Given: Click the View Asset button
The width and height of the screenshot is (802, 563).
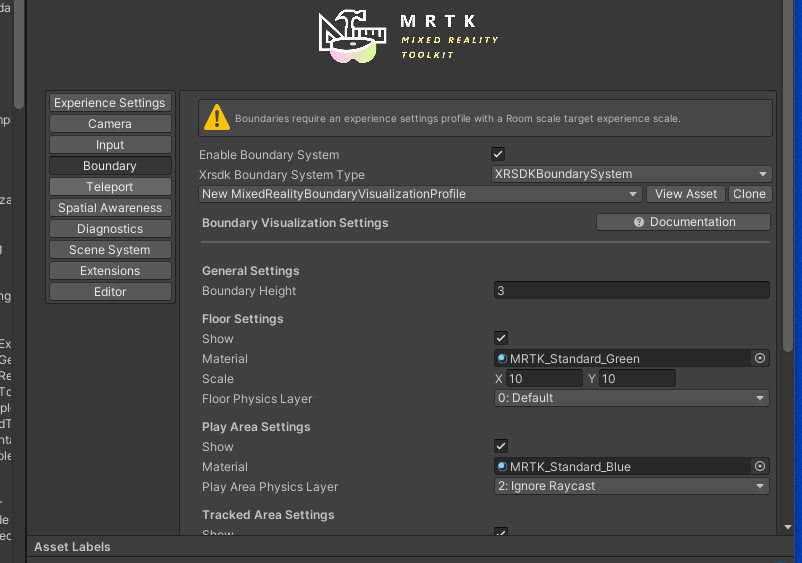Looking at the screenshot, I should click(x=686, y=194).
